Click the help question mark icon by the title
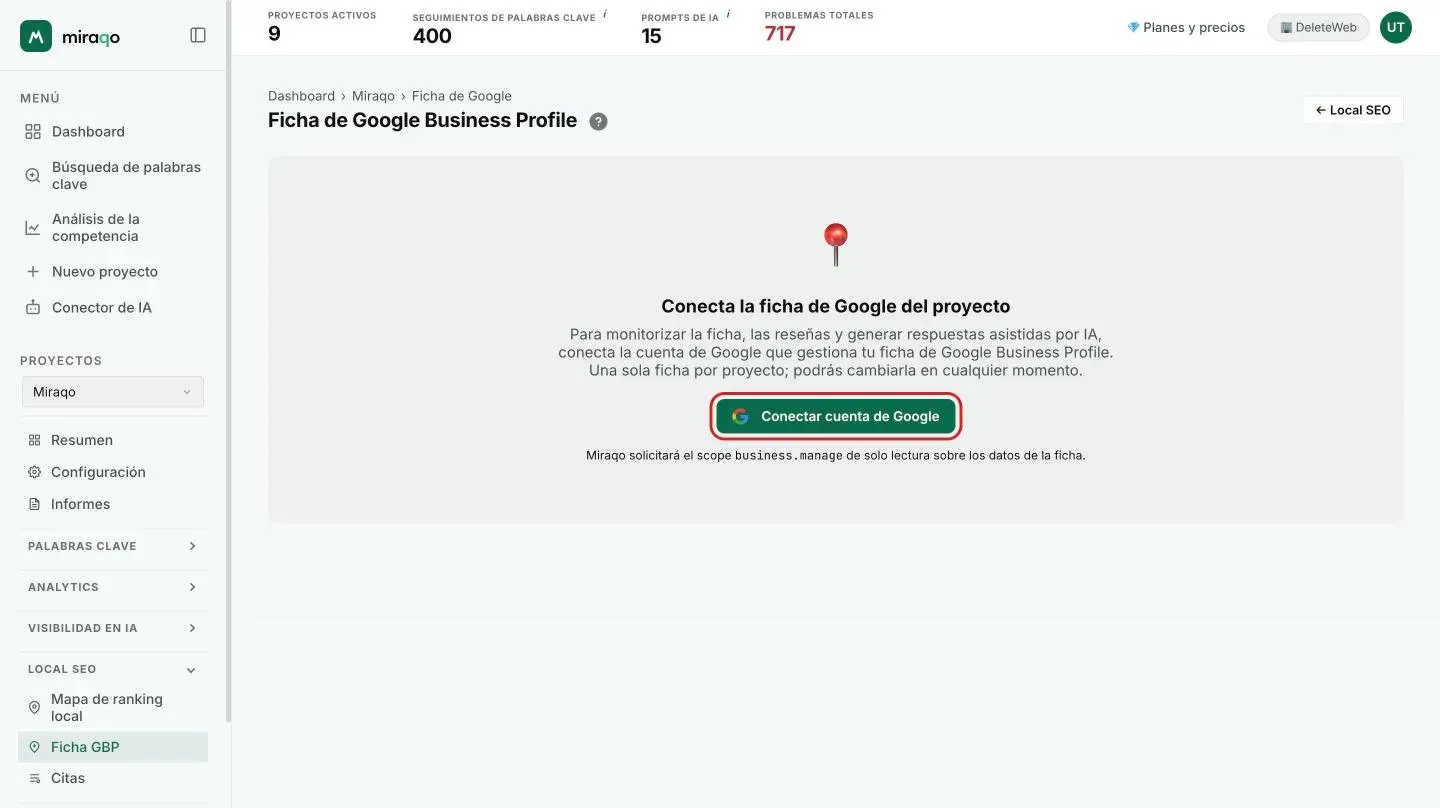The image size is (1440, 808). coord(598,121)
